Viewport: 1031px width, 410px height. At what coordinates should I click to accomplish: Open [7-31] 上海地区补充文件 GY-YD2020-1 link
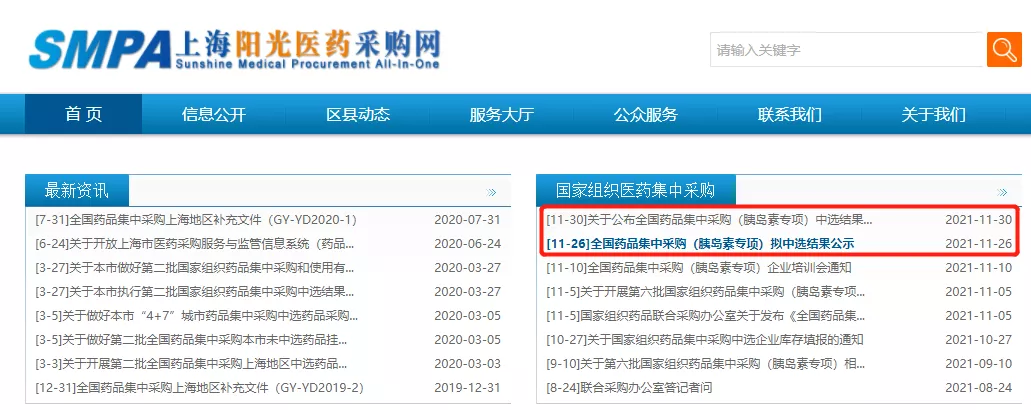196,219
